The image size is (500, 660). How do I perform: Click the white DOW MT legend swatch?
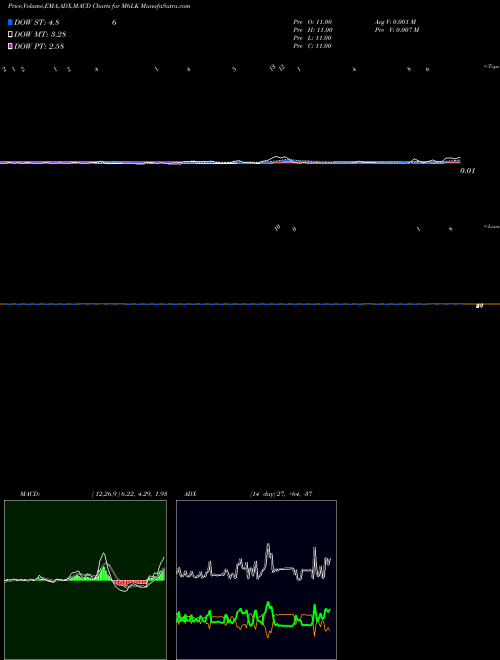click(x=10, y=35)
